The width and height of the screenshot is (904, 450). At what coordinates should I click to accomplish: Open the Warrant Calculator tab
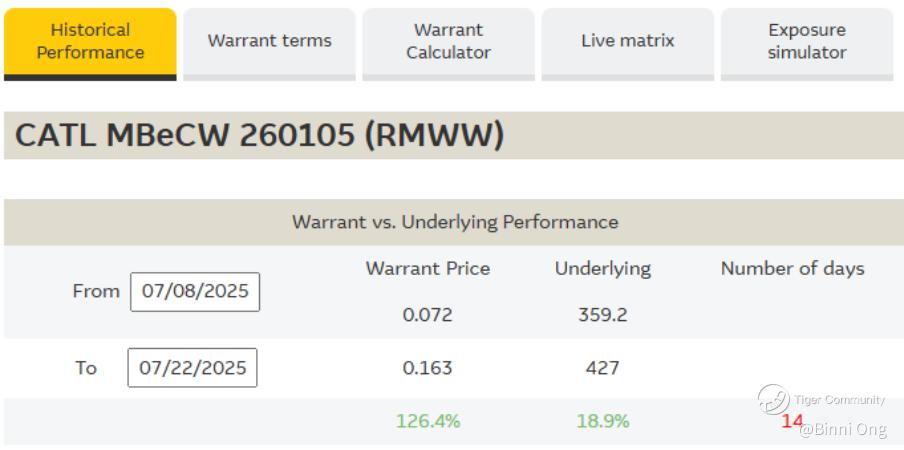[x=448, y=41]
